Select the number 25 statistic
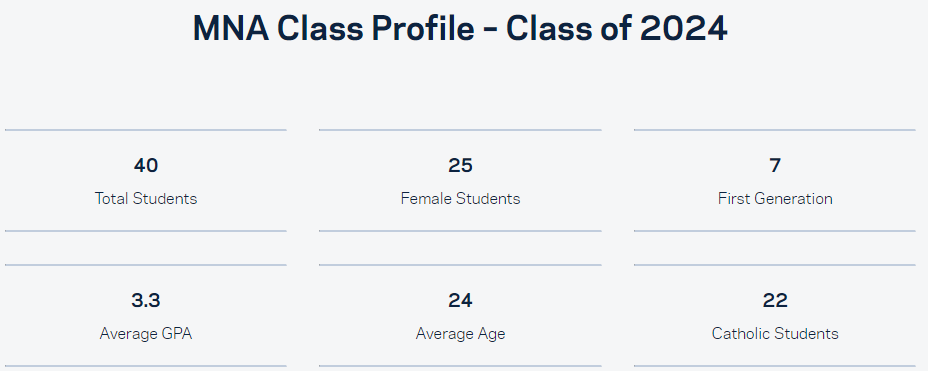The width and height of the screenshot is (928, 371). (x=460, y=166)
